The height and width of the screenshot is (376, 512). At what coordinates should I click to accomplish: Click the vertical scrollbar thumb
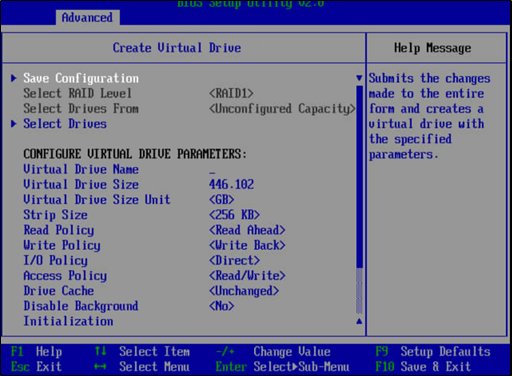359,177
